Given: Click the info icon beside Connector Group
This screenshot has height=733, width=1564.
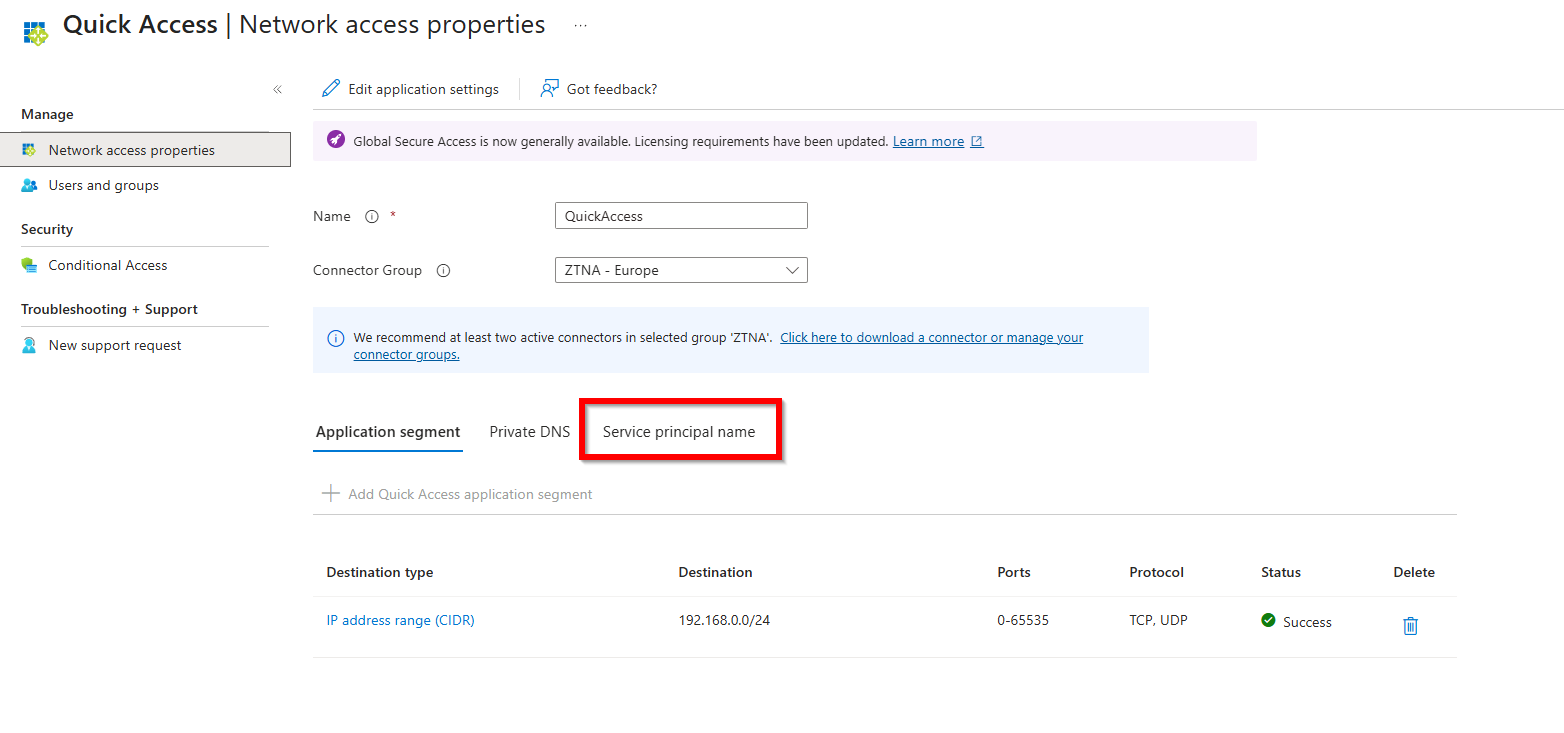Looking at the screenshot, I should tap(443, 271).
